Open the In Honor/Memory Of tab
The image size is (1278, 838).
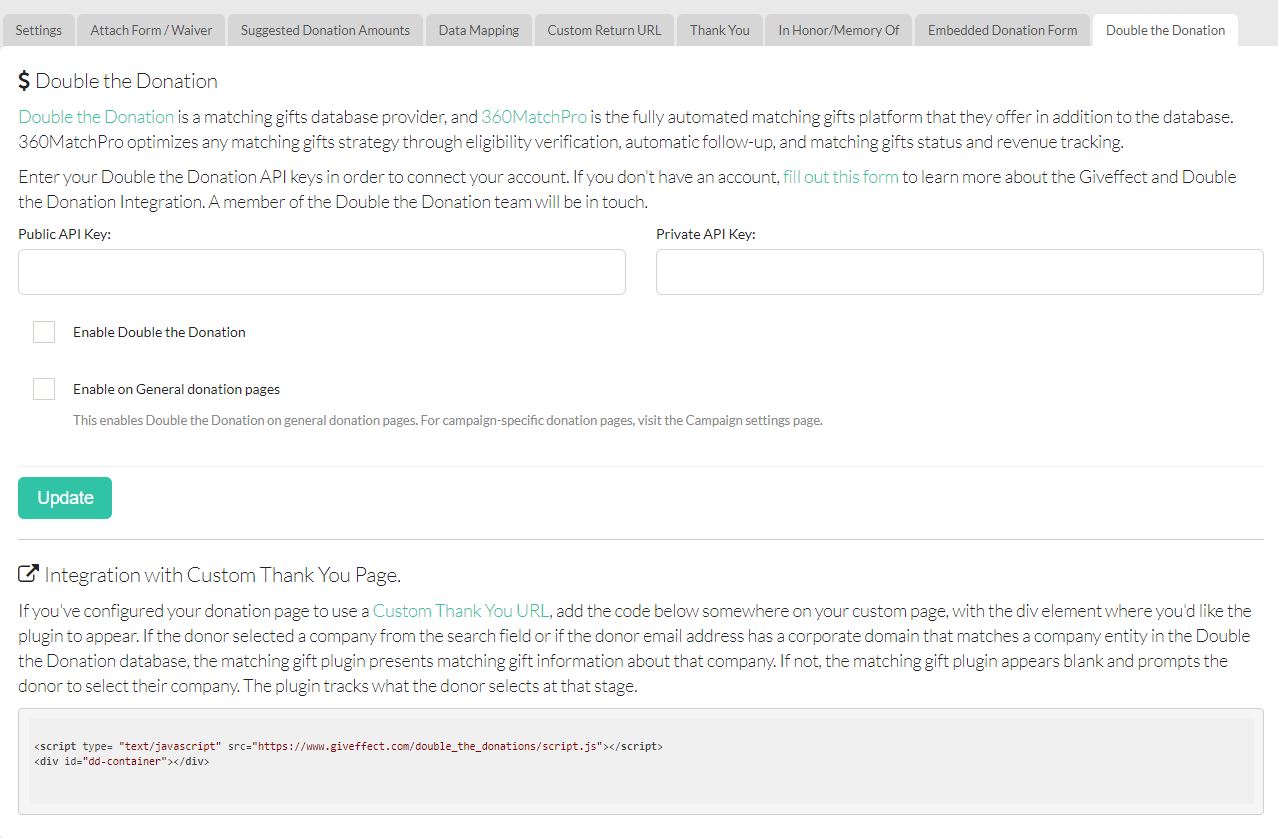point(839,30)
